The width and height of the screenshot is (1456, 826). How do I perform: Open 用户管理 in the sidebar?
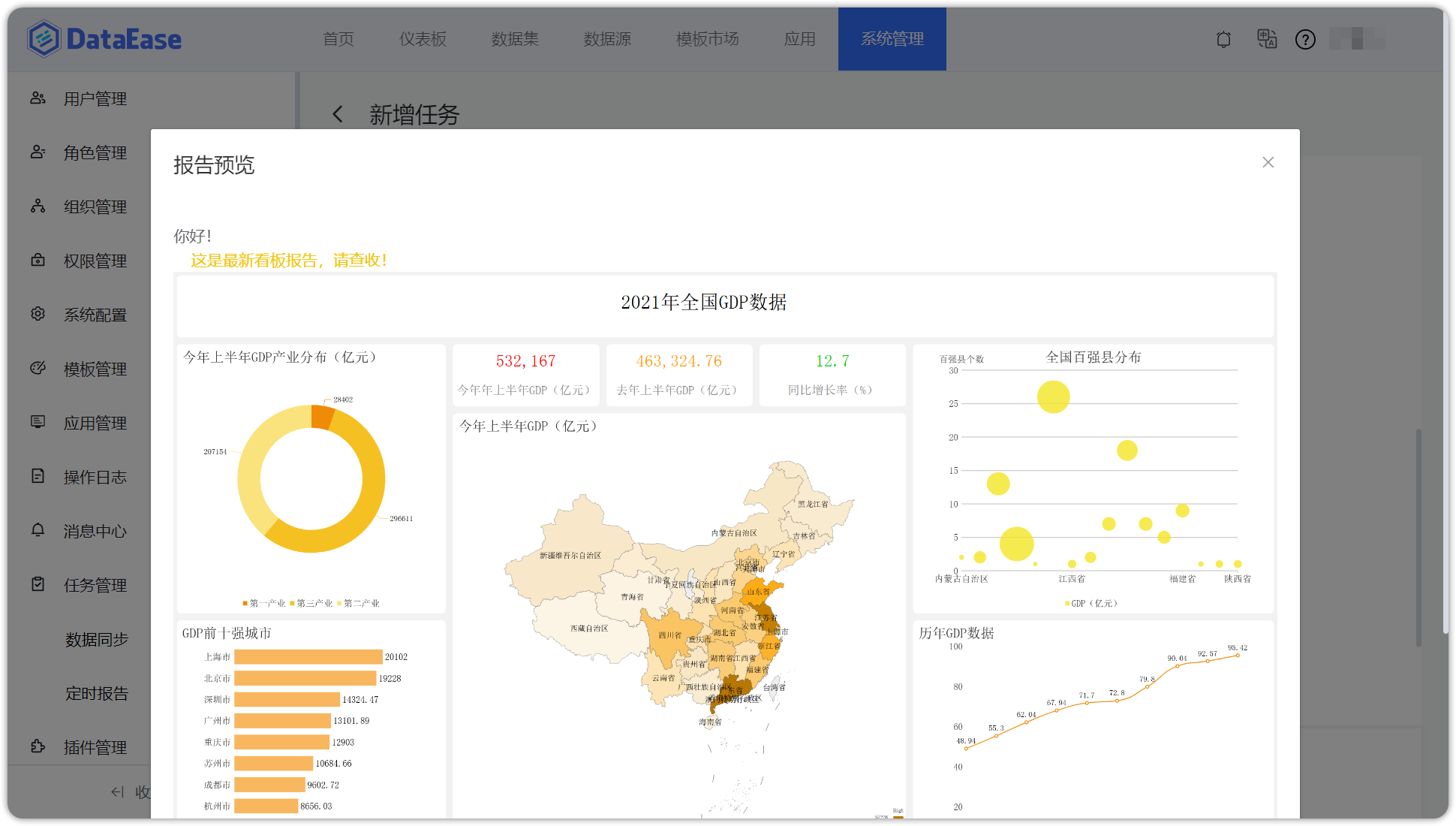pyautogui.click(x=95, y=98)
